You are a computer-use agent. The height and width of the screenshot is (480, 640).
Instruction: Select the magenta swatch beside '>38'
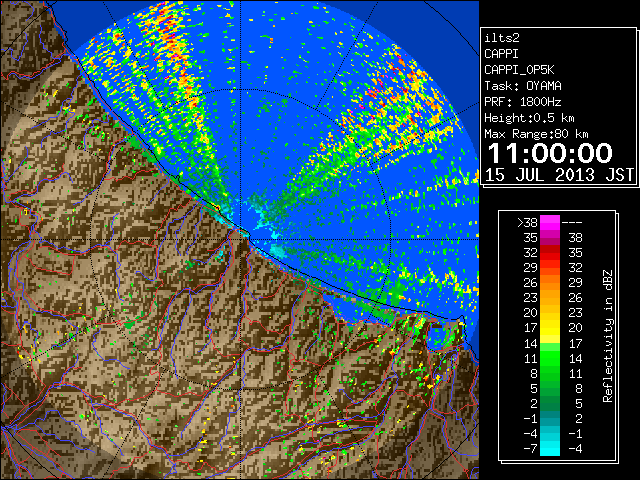(550, 222)
